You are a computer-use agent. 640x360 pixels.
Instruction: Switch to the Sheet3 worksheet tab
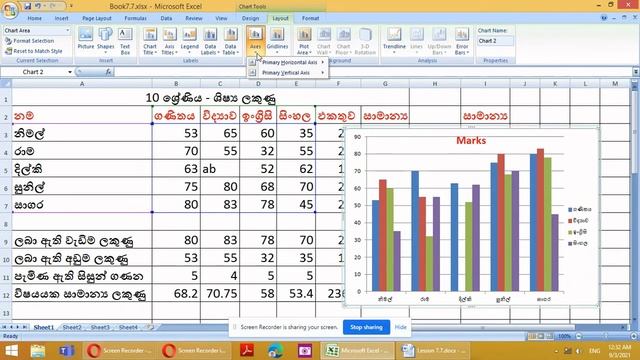point(100,327)
